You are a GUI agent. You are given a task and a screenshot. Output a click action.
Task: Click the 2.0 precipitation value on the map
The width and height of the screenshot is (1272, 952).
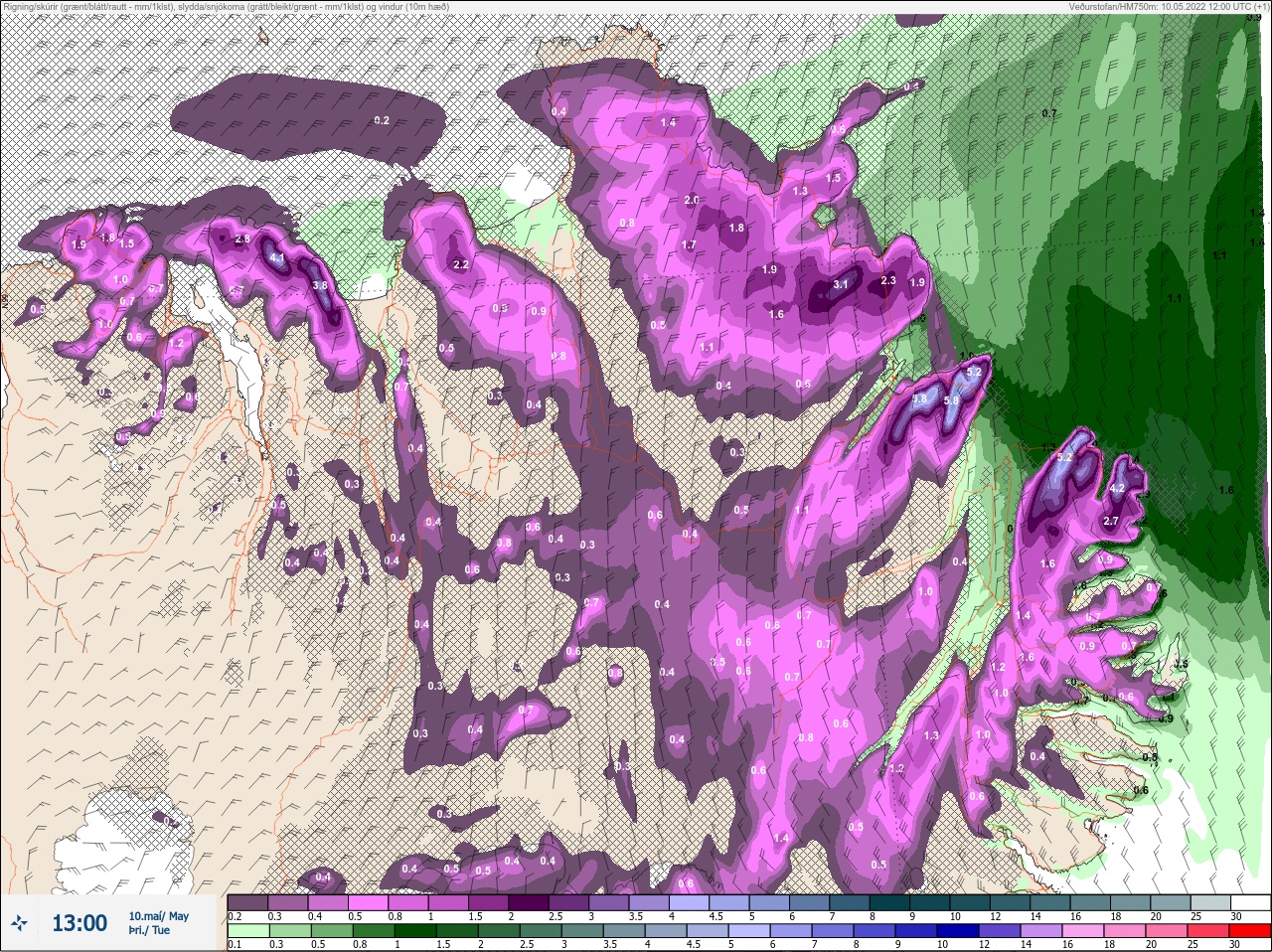tap(693, 200)
